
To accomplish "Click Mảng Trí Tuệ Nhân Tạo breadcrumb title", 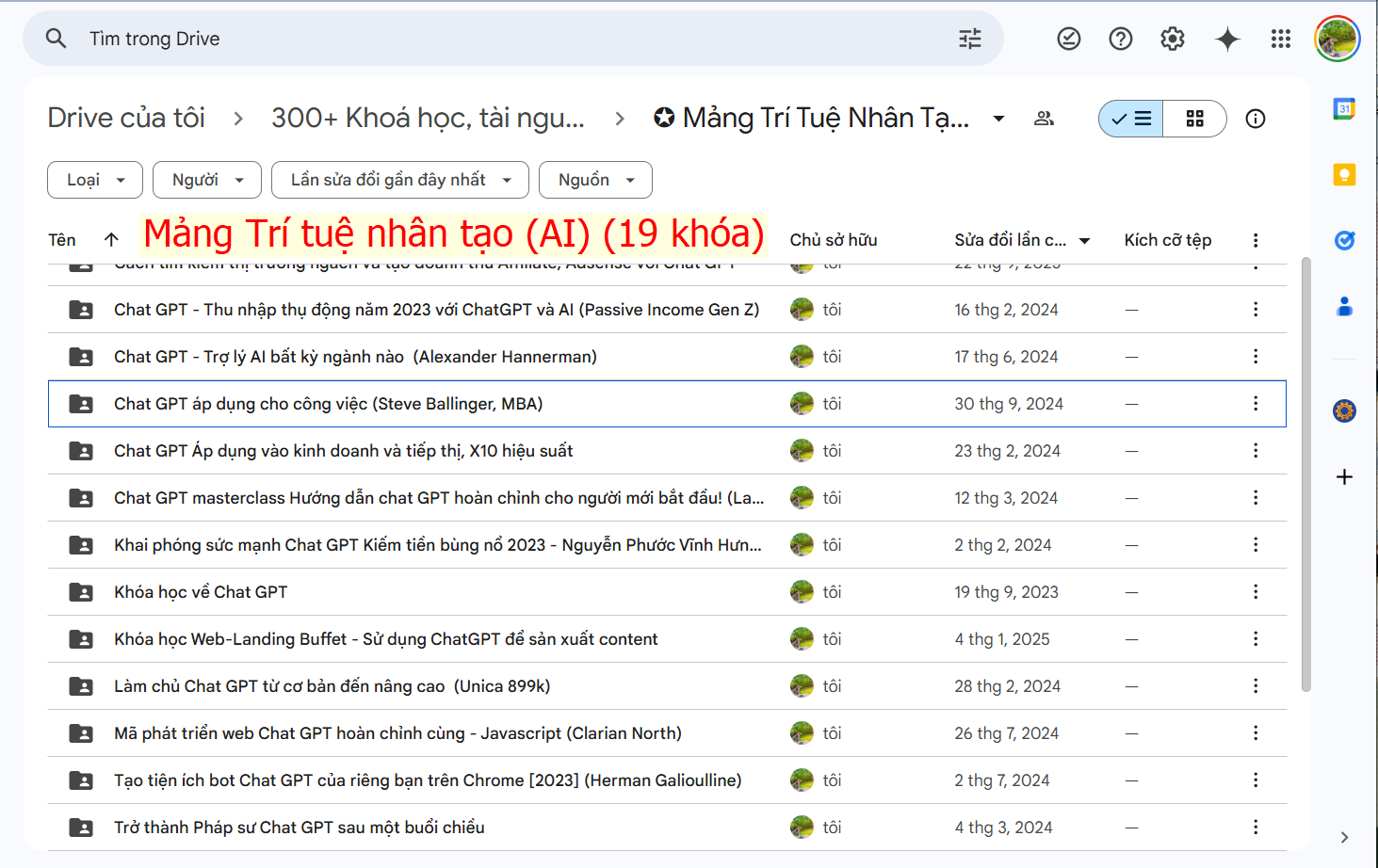I will click(825, 118).
